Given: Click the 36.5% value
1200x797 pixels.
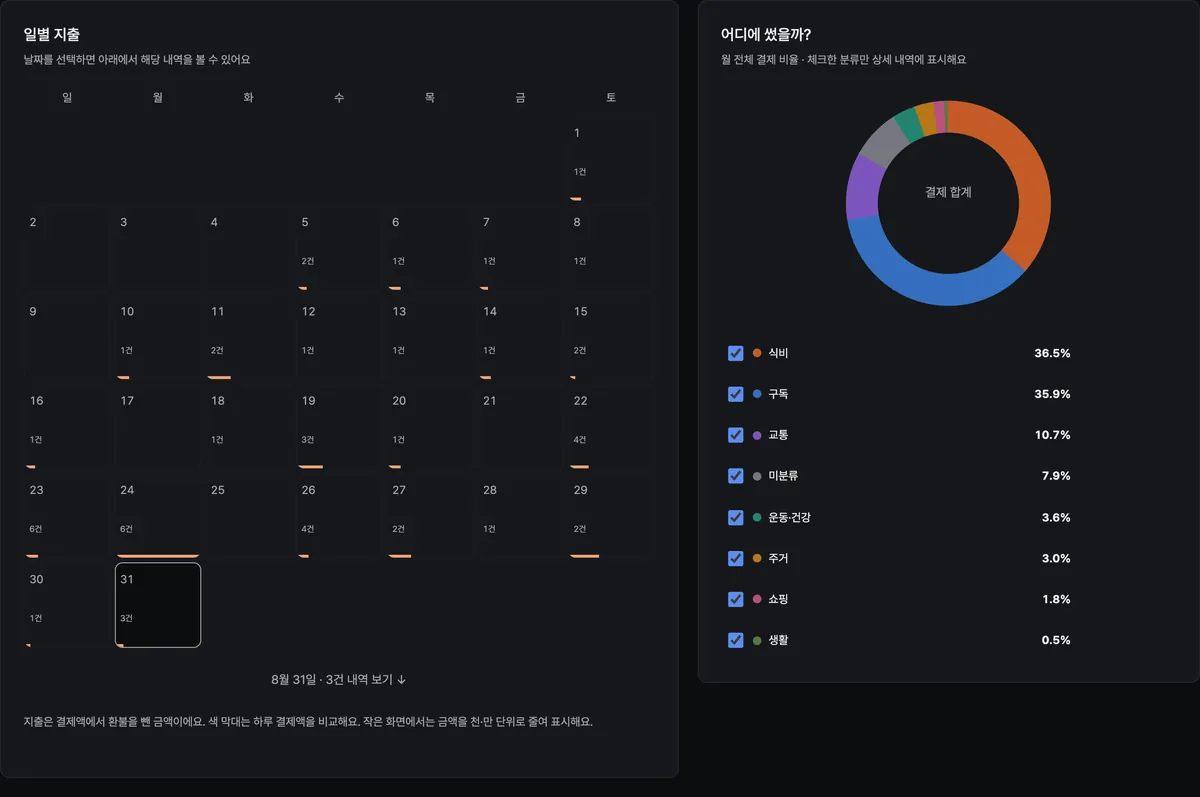Looking at the screenshot, I should click(1052, 353).
